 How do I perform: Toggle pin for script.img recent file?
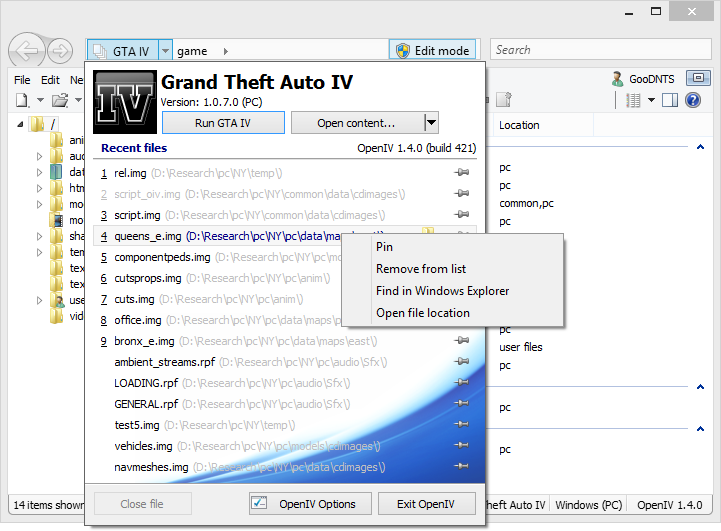click(462, 215)
